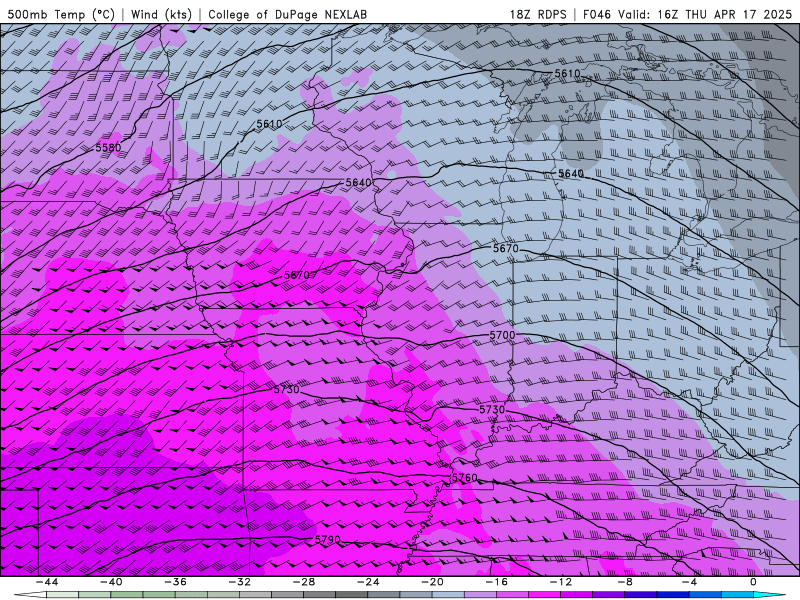Click the 5580 height contour label
The image size is (800, 600).
108,148
